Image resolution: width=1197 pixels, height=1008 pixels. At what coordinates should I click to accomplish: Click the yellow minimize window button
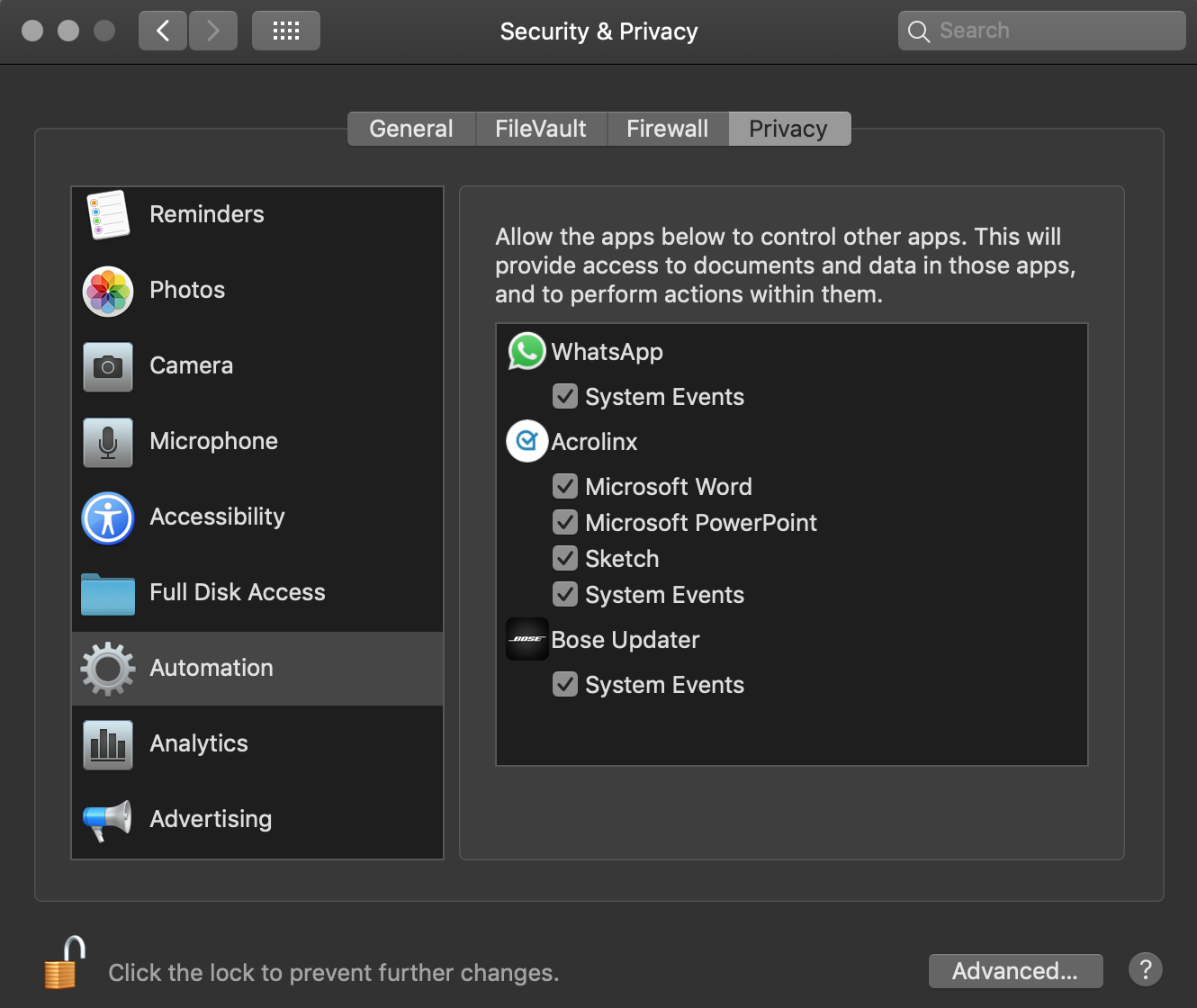click(x=68, y=31)
